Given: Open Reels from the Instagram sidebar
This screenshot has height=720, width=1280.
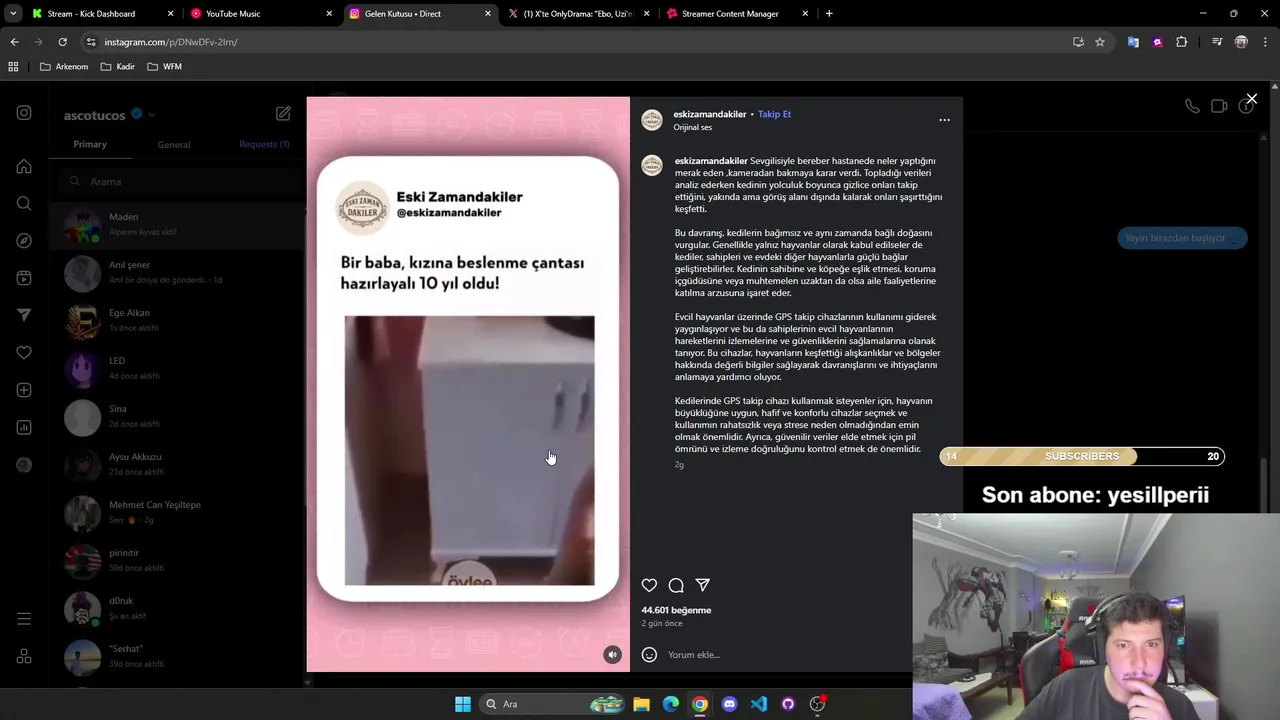Looking at the screenshot, I should coord(24,278).
